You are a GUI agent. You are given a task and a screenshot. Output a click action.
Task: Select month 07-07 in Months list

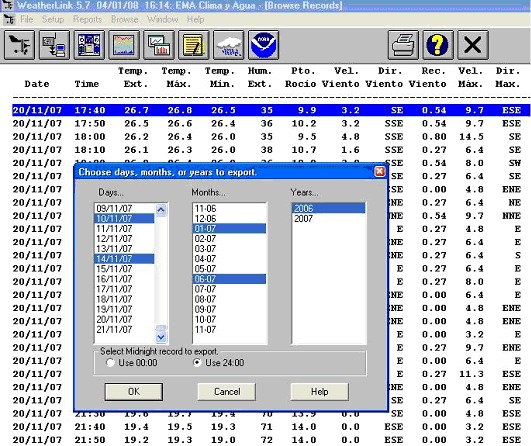230,289
